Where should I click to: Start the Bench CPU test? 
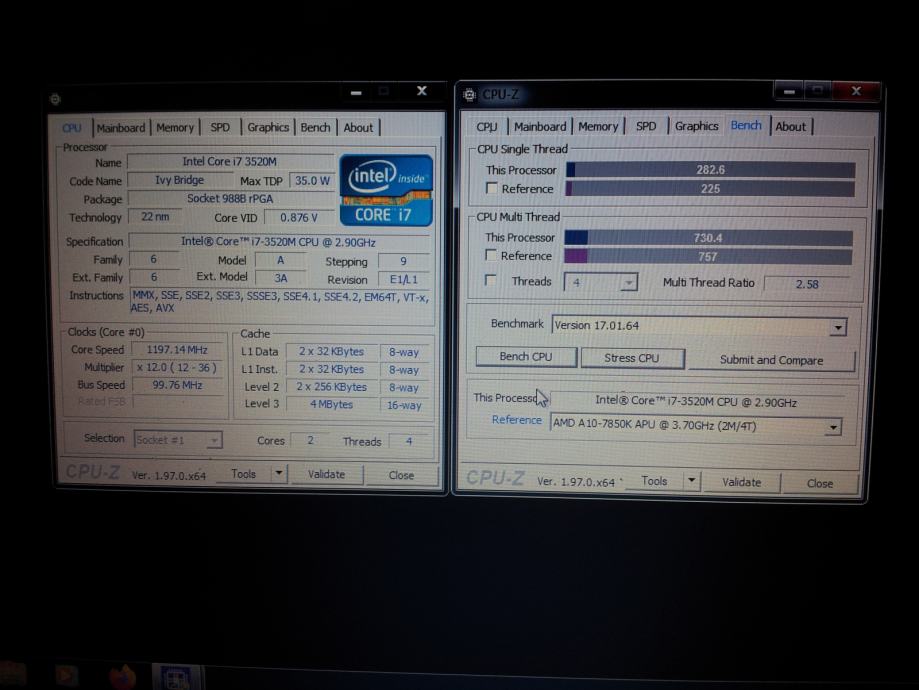coord(525,357)
